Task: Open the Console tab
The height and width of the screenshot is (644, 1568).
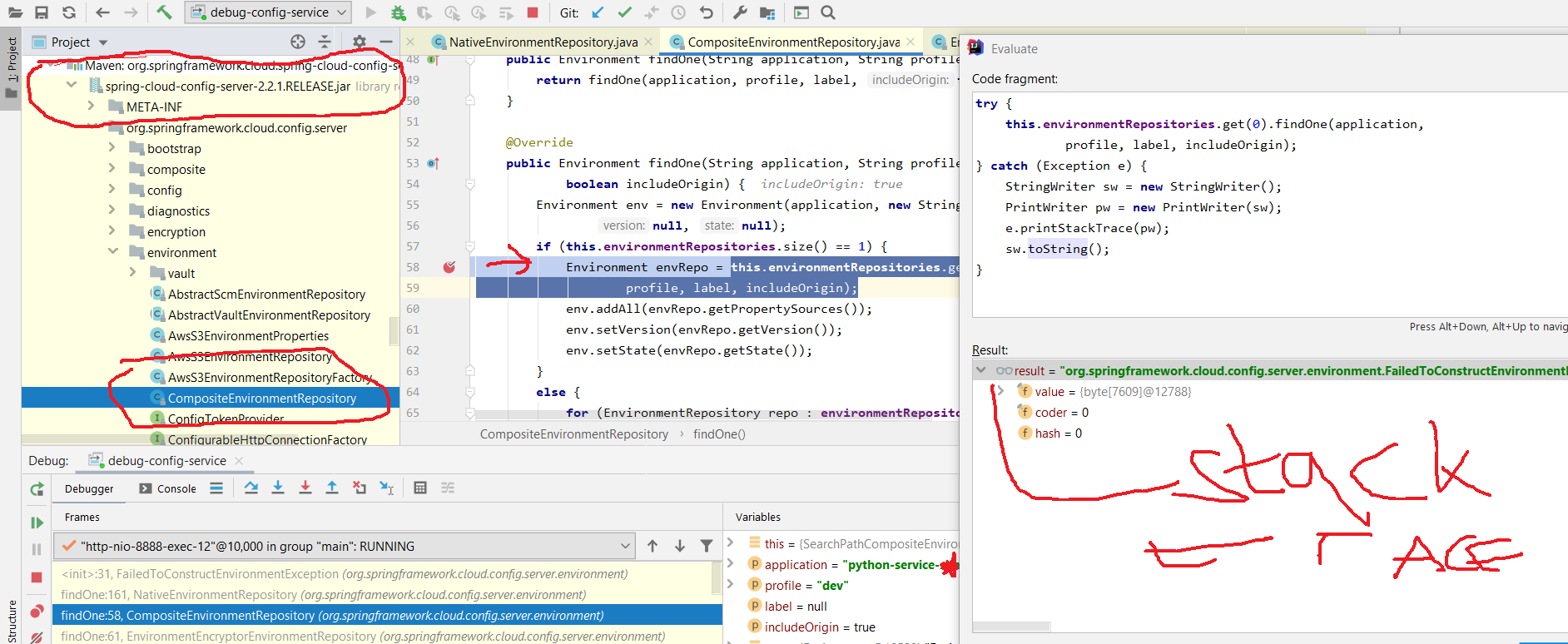Action: [167, 488]
